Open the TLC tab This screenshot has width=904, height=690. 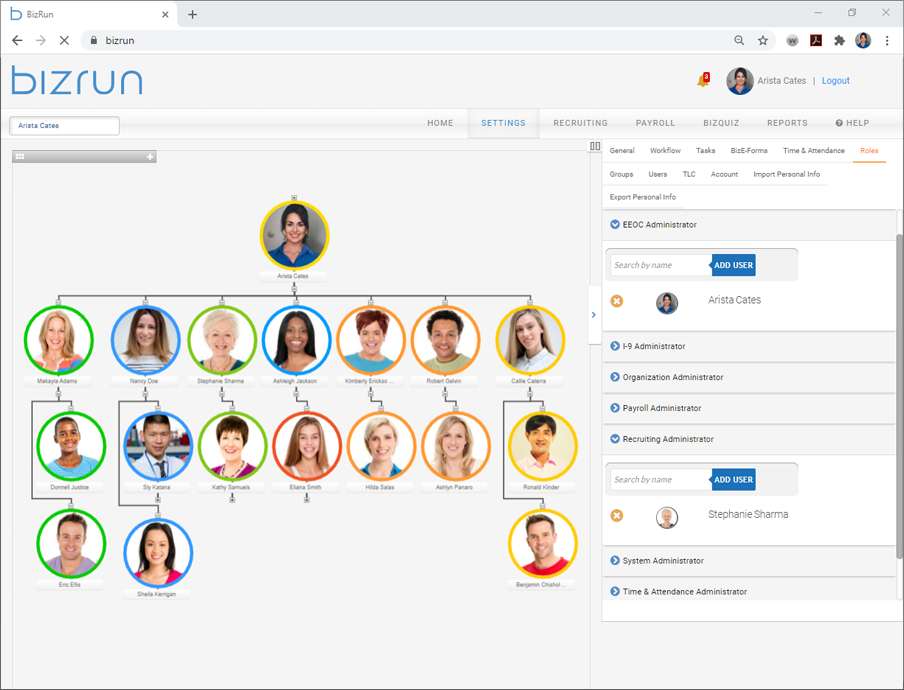[x=689, y=174]
